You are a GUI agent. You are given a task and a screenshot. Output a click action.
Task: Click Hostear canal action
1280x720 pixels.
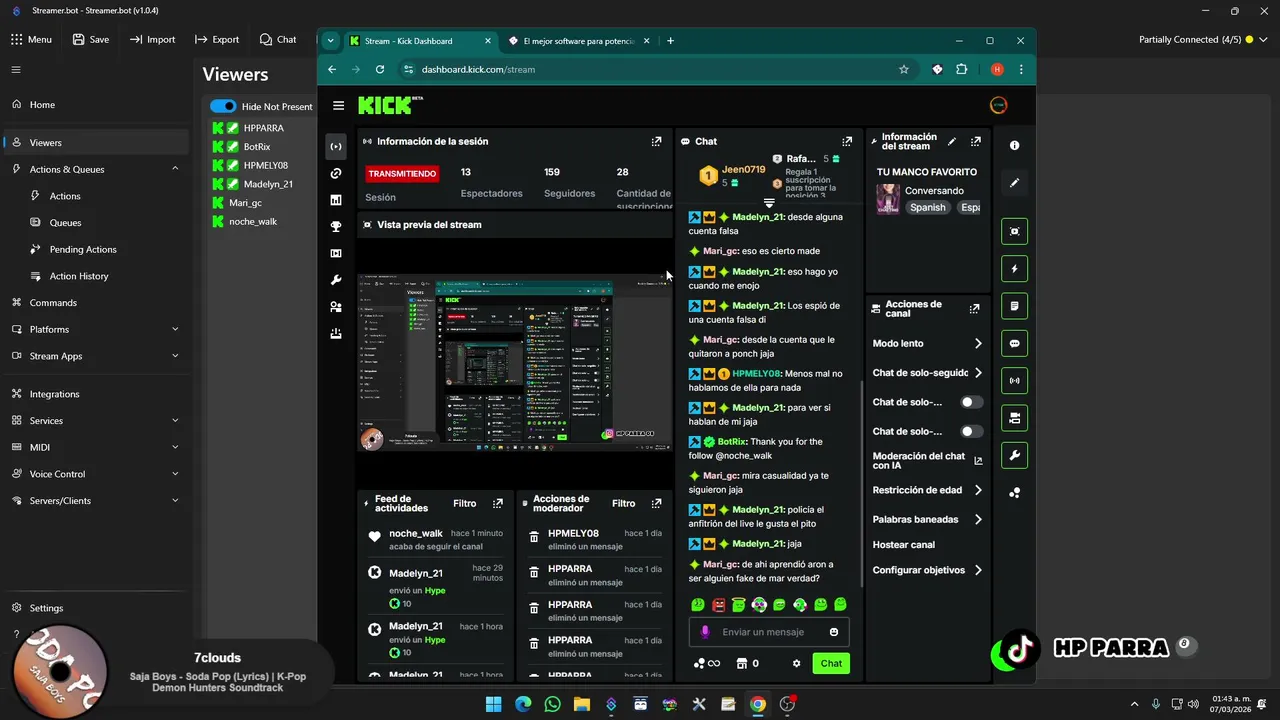click(x=904, y=545)
